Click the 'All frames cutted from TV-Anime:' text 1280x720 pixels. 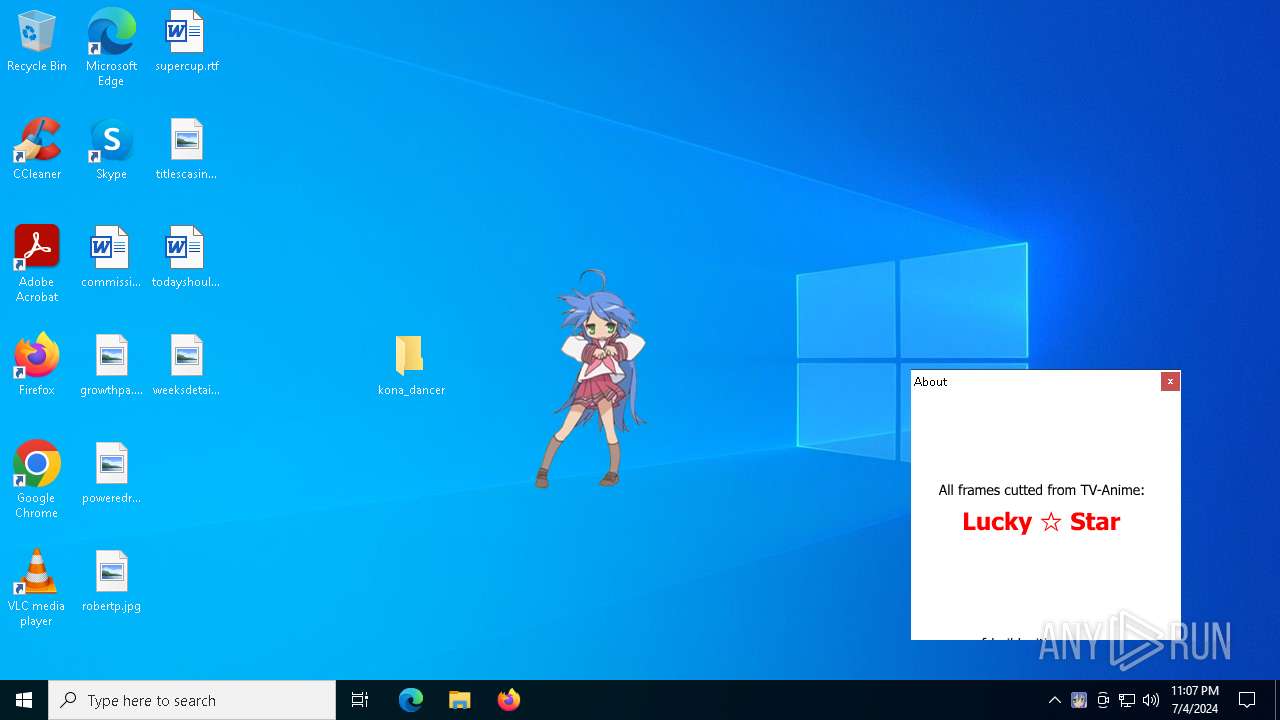1041,490
